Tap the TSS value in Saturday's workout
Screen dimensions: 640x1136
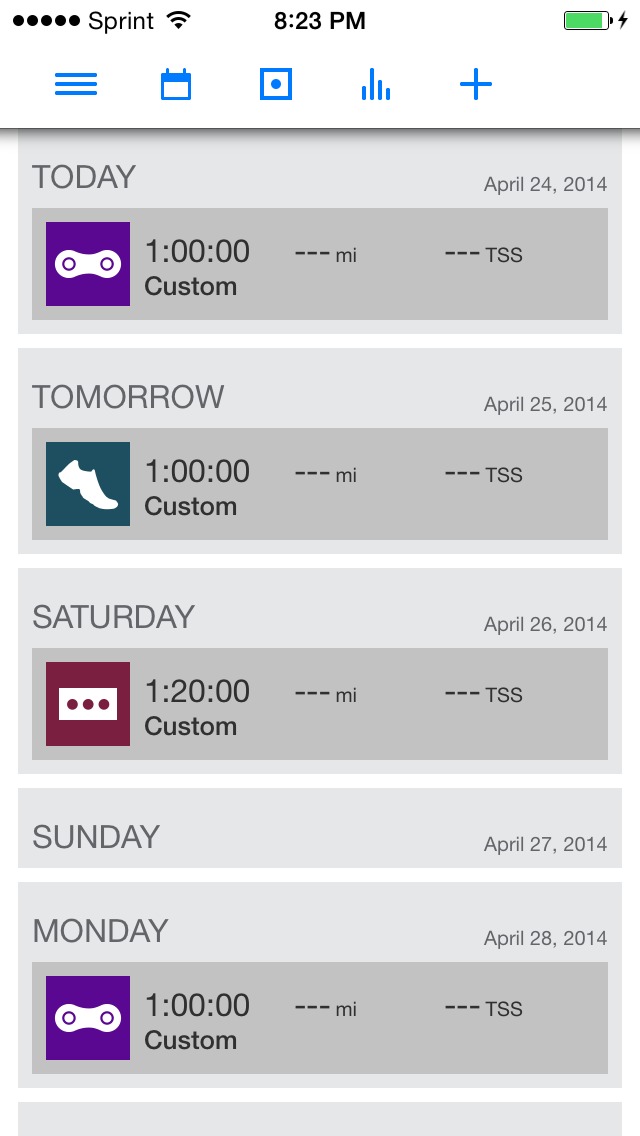pyautogui.click(x=484, y=695)
